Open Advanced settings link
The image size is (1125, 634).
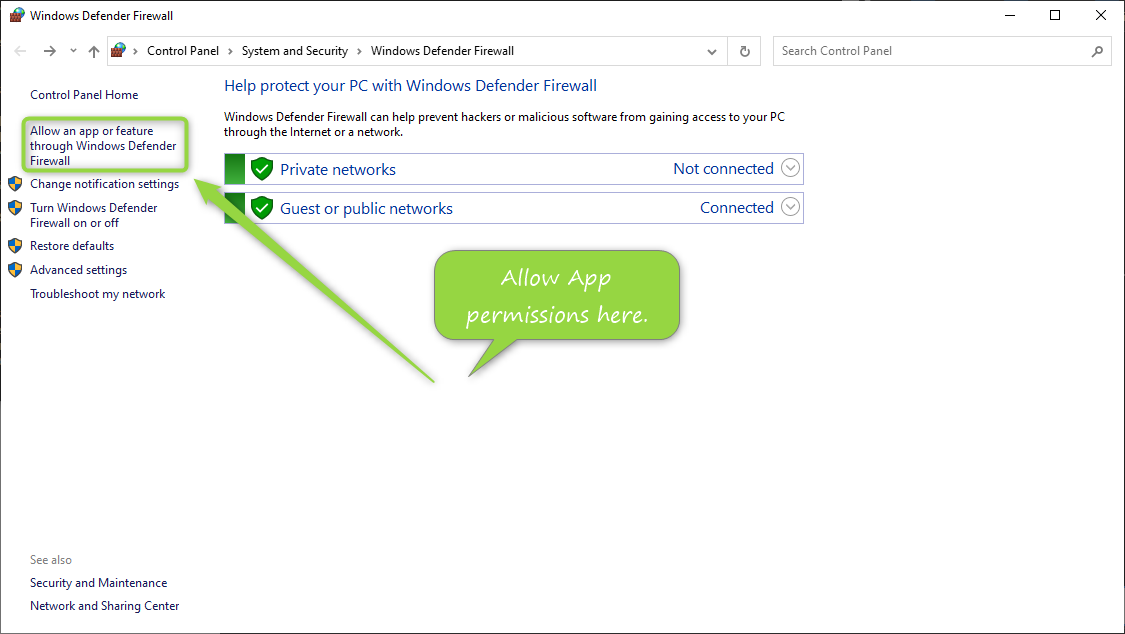point(78,270)
